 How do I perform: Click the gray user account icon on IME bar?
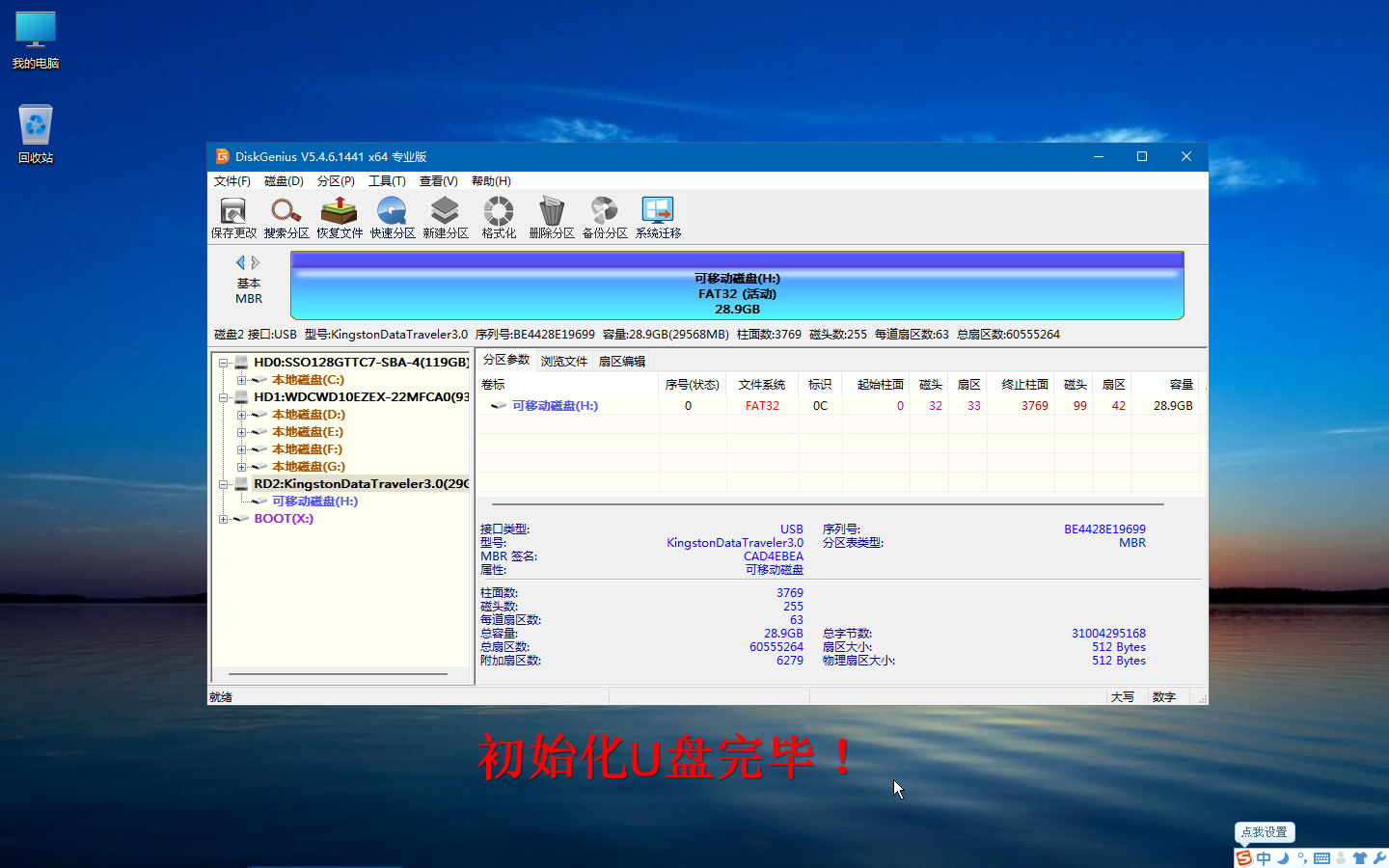coord(1341,857)
